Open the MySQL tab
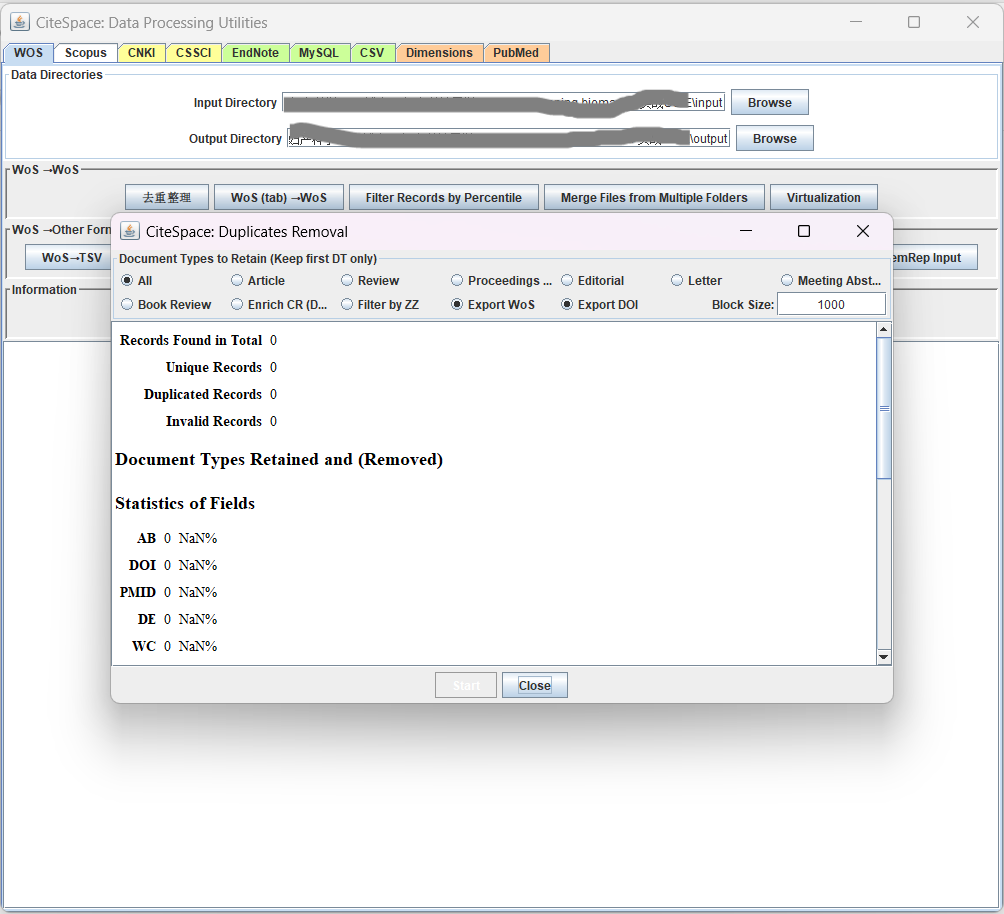Viewport: 1004px width, 914px height. (319, 53)
